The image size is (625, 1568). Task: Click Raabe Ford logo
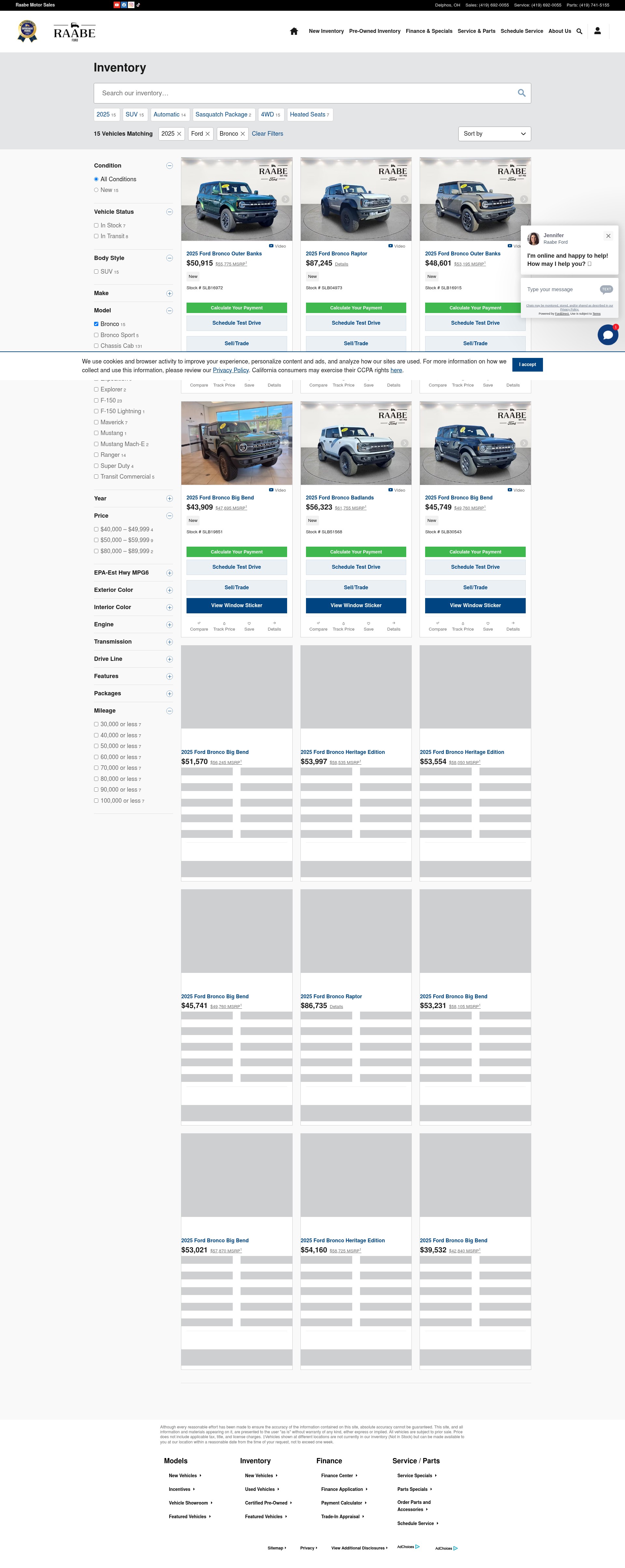click(74, 32)
